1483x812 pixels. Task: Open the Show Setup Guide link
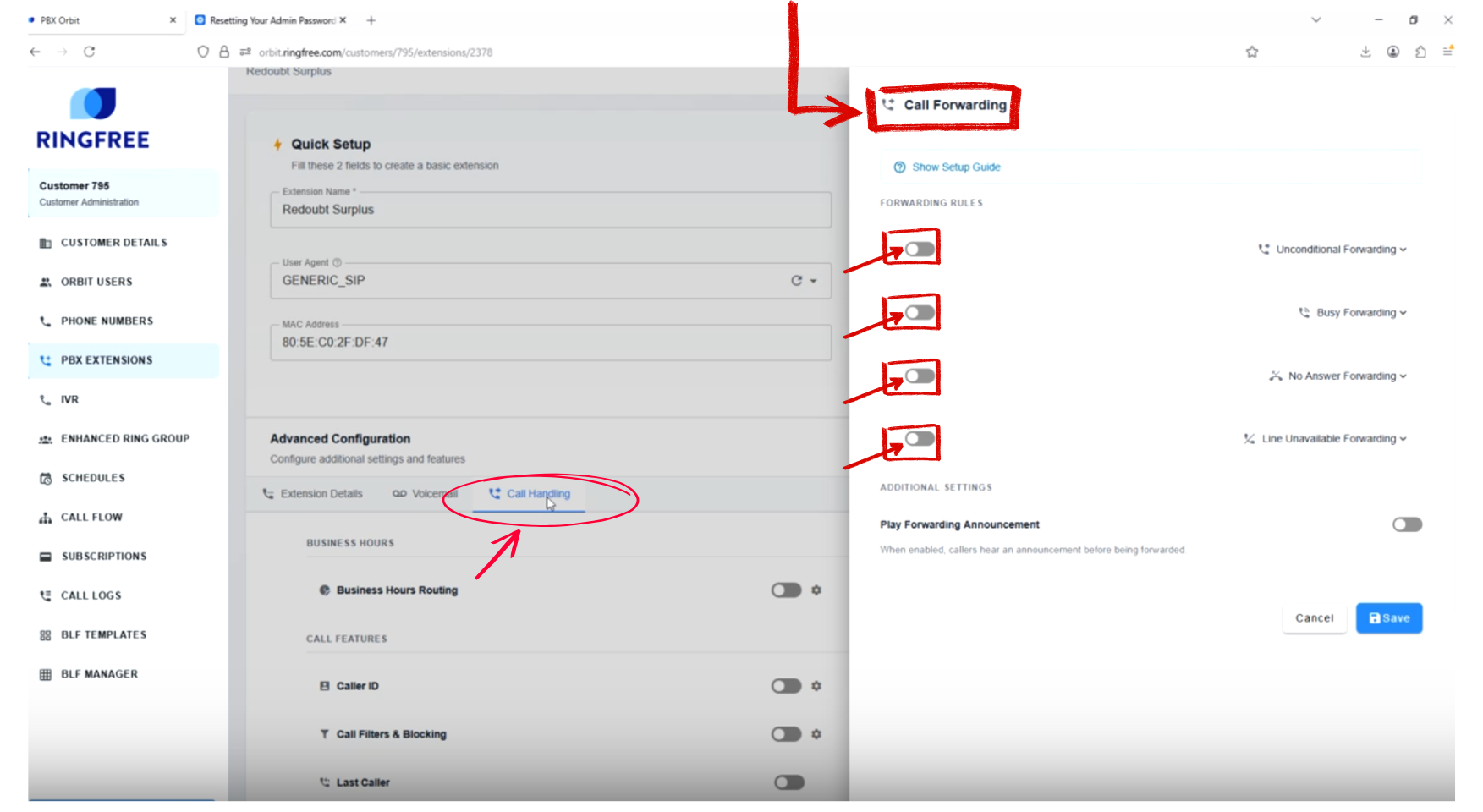click(955, 167)
